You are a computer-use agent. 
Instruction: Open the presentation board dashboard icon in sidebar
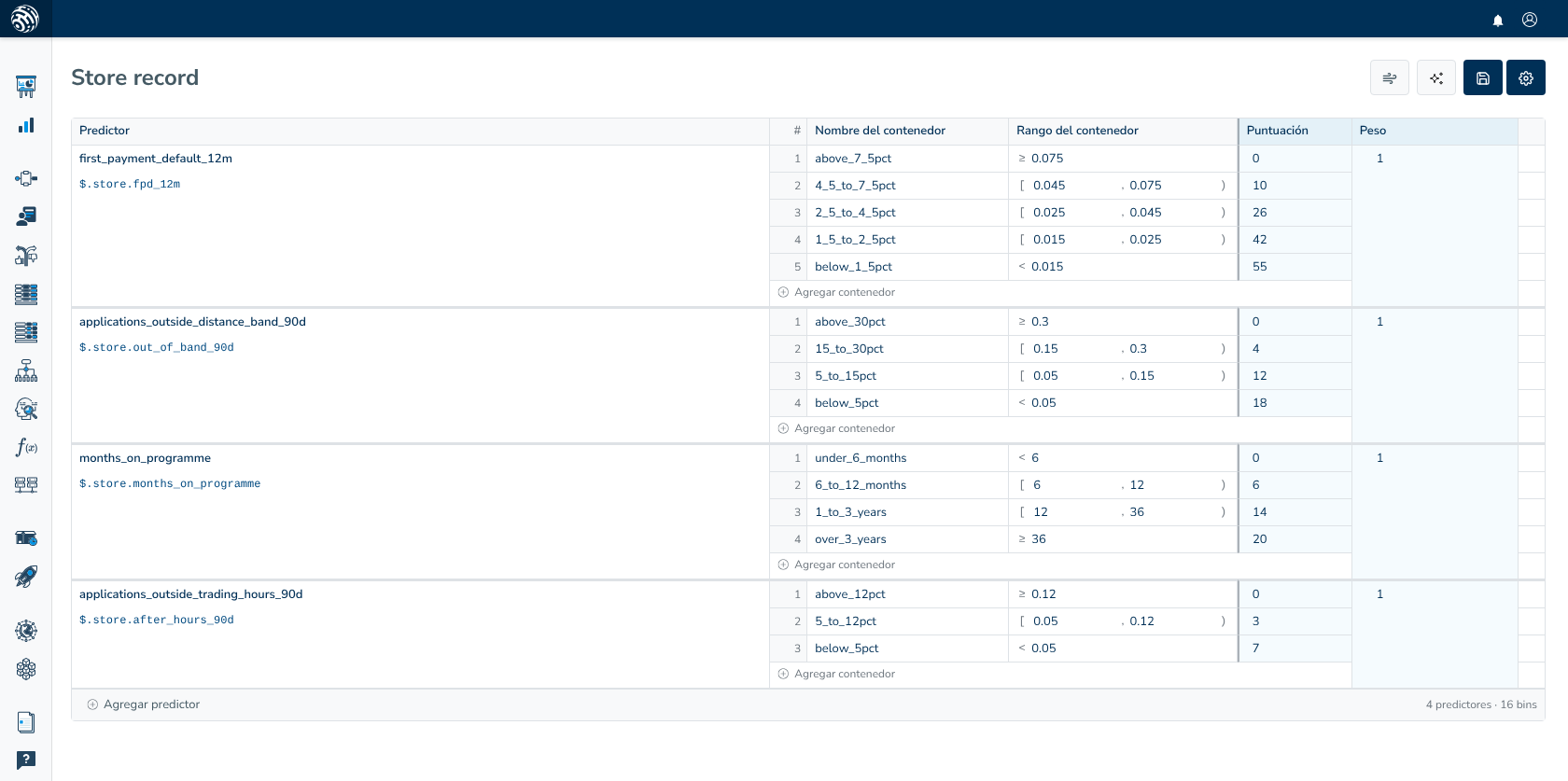[x=26, y=87]
